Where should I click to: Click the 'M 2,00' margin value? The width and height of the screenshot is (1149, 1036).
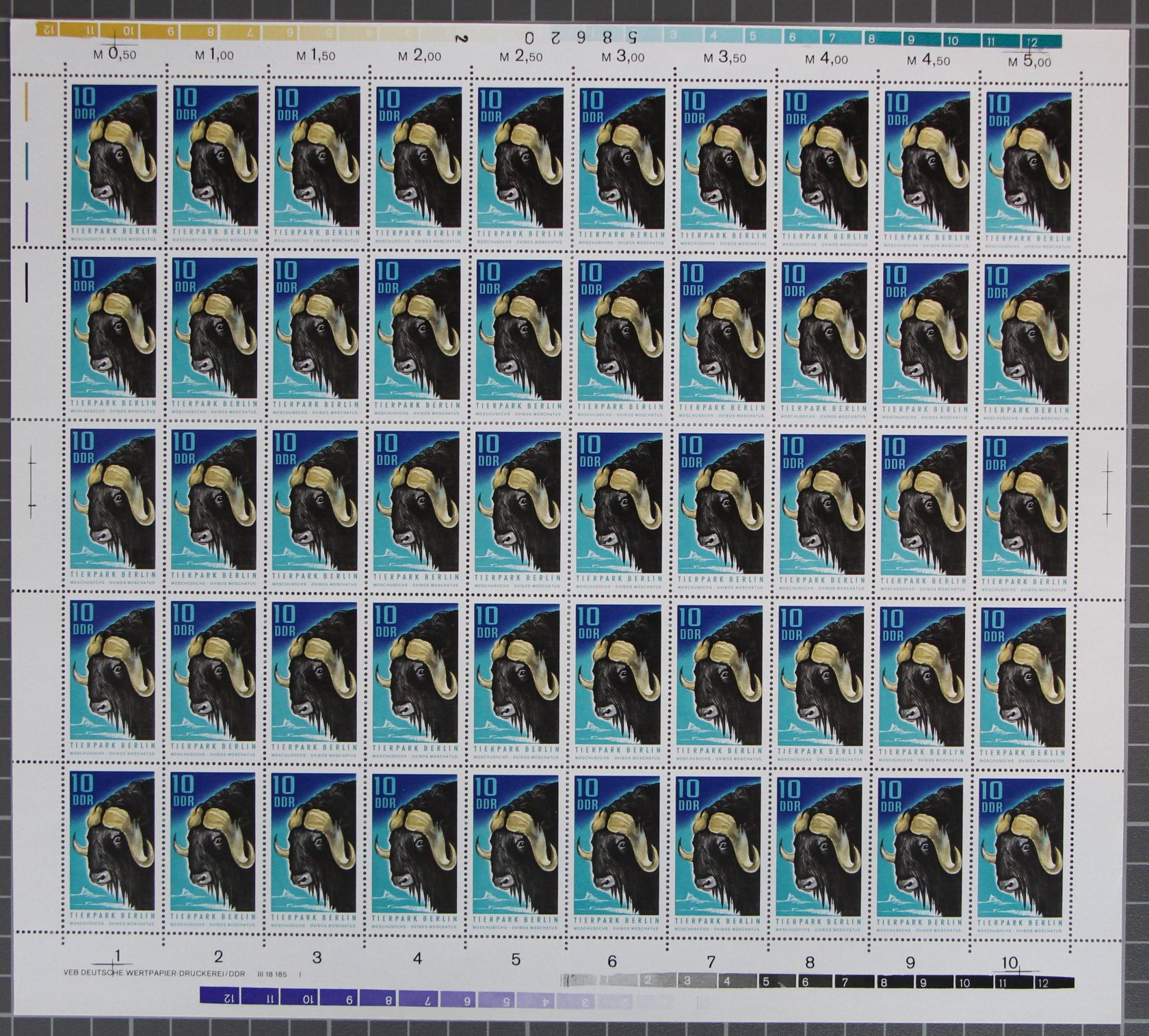pyautogui.click(x=419, y=56)
